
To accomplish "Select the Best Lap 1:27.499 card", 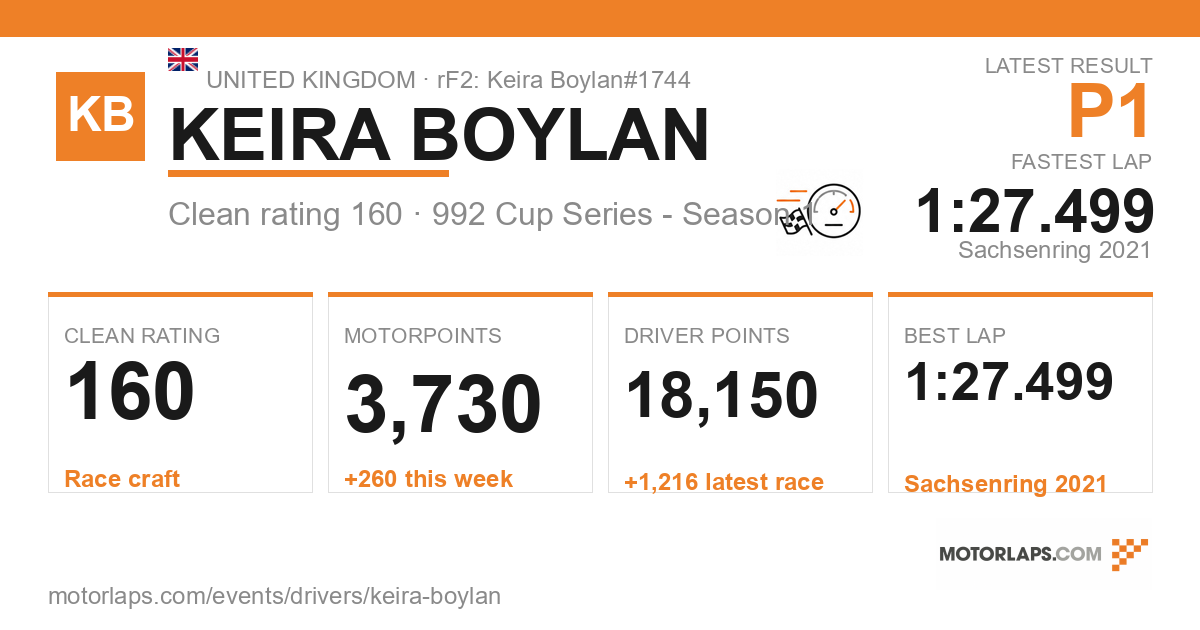I will tap(1020, 393).
